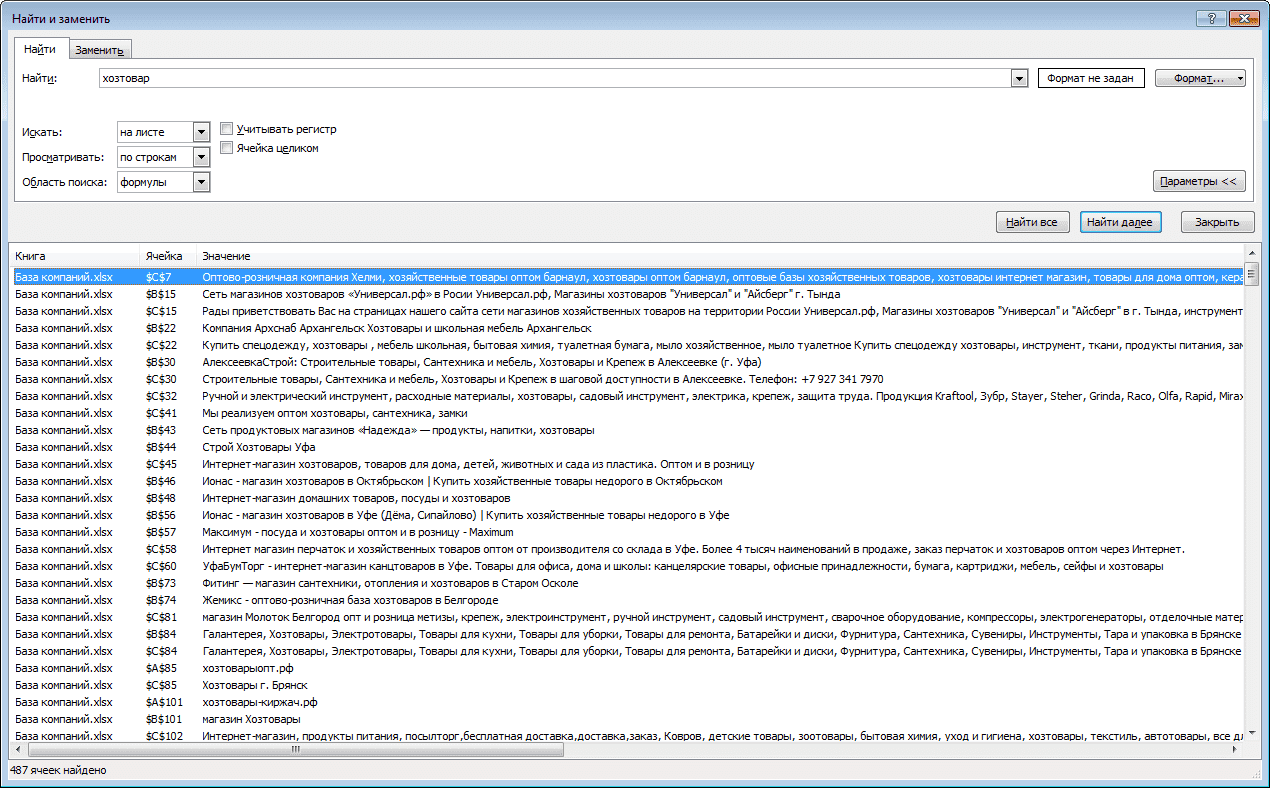Enable the Учитывать регистр checkbox
The height and width of the screenshot is (788, 1270).
[x=227, y=129]
